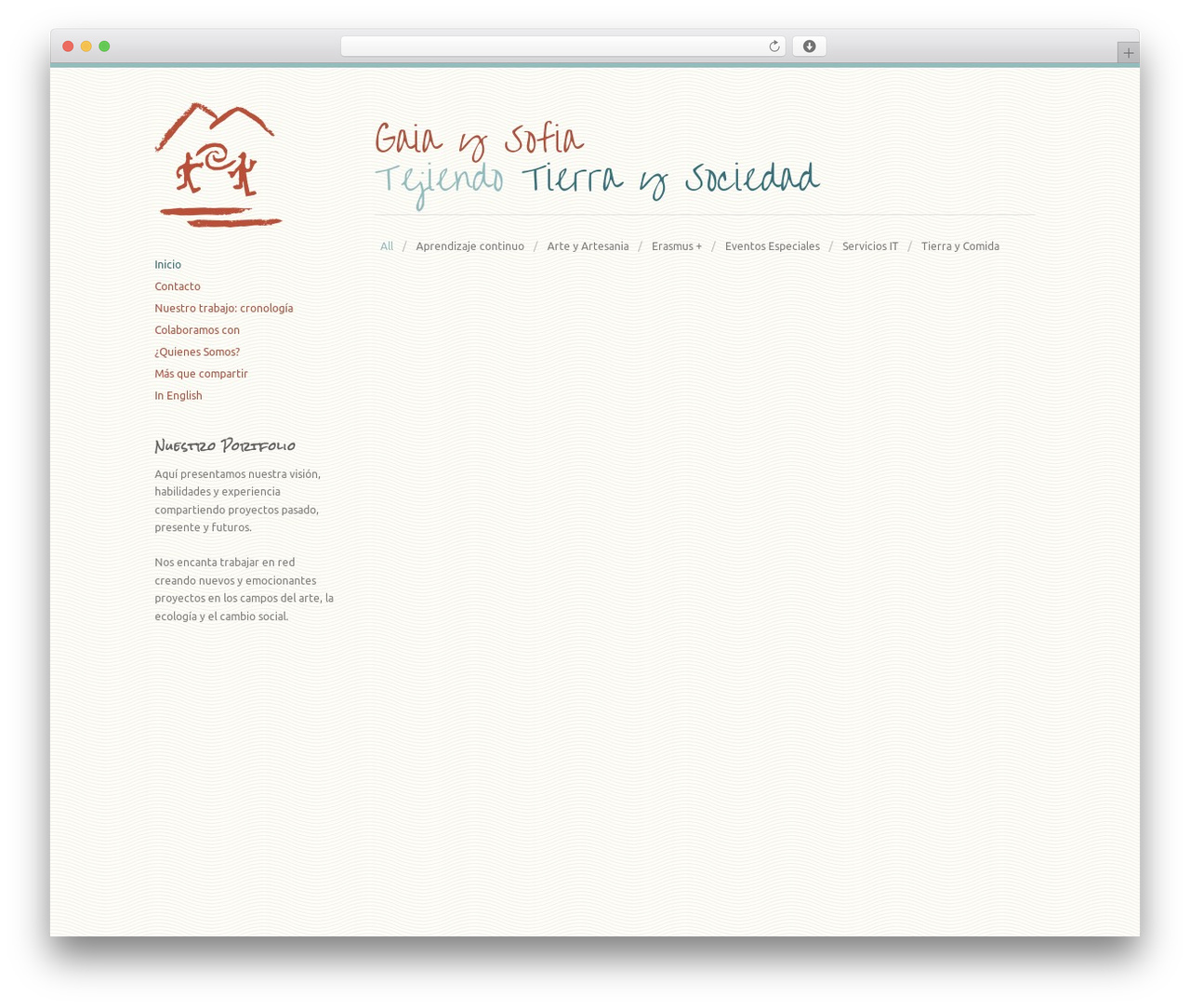Filter by Servicios IT

pos(870,246)
